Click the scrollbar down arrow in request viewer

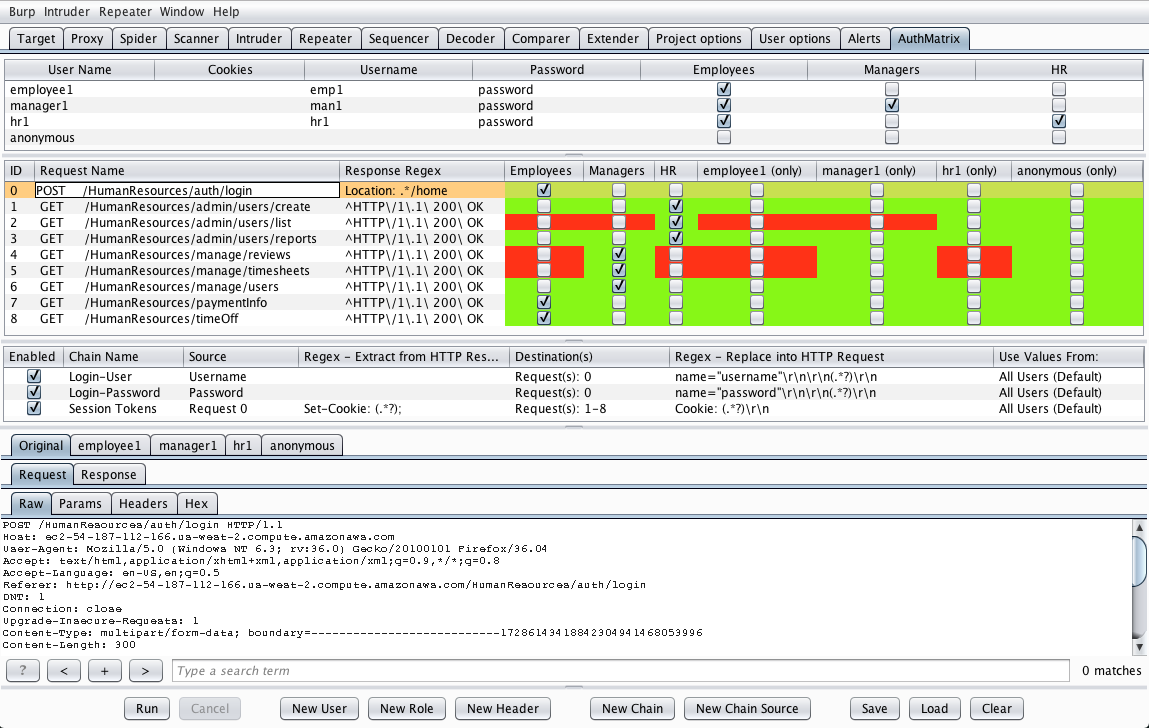click(x=1139, y=647)
